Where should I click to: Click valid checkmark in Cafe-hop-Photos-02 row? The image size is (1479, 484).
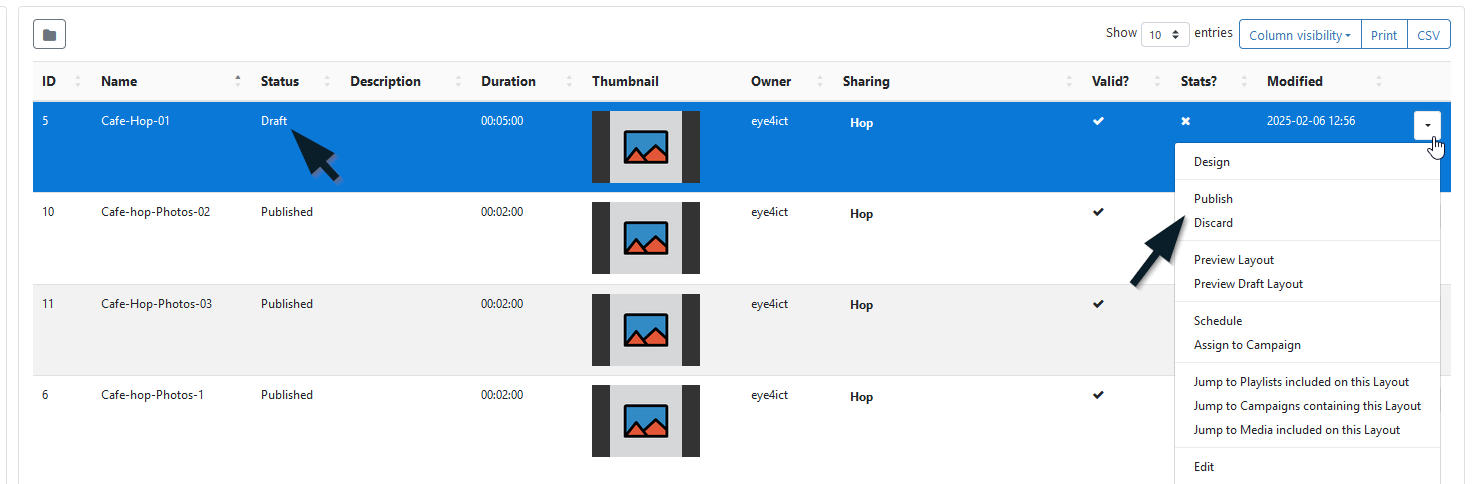(1098, 212)
